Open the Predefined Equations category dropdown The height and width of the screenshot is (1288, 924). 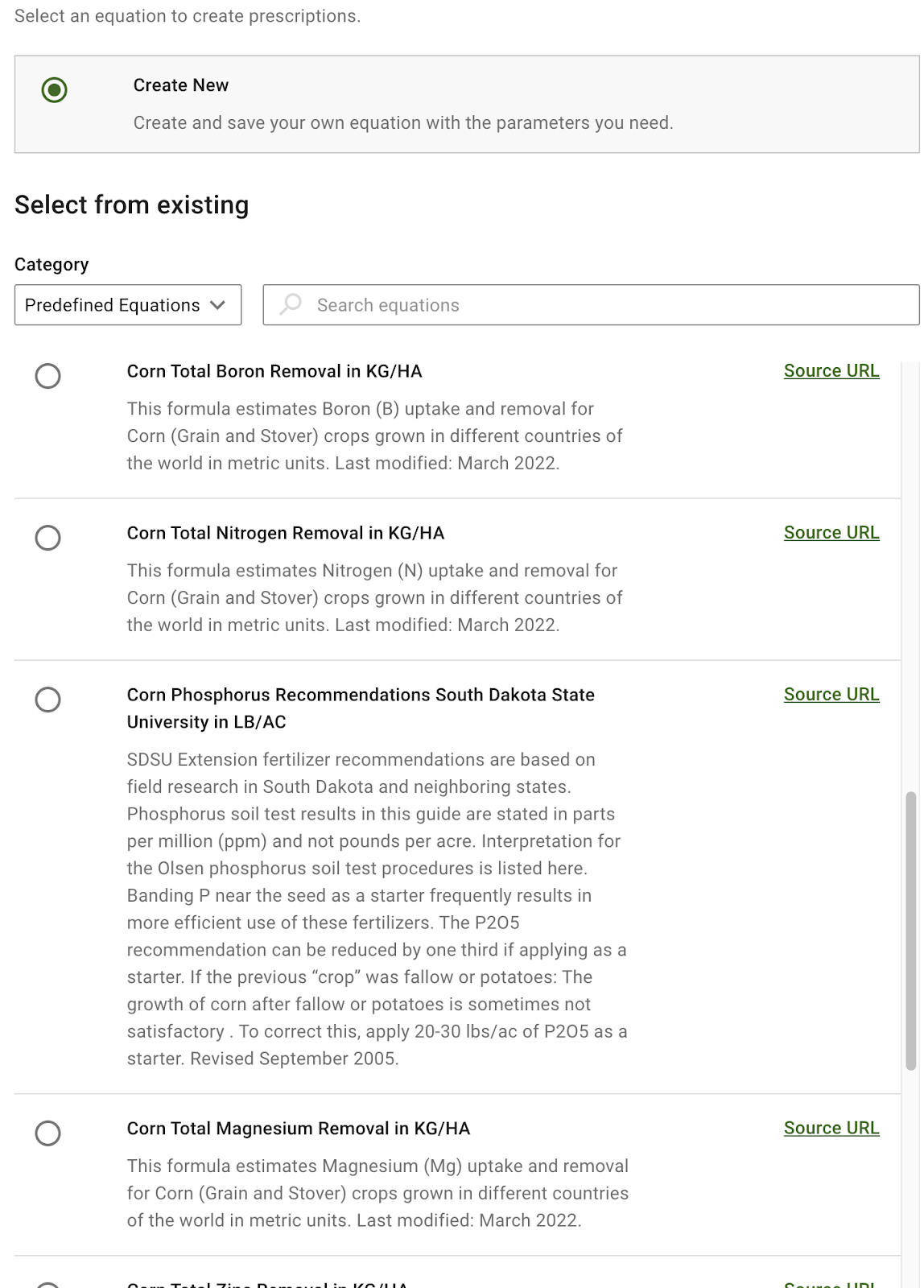(127, 305)
